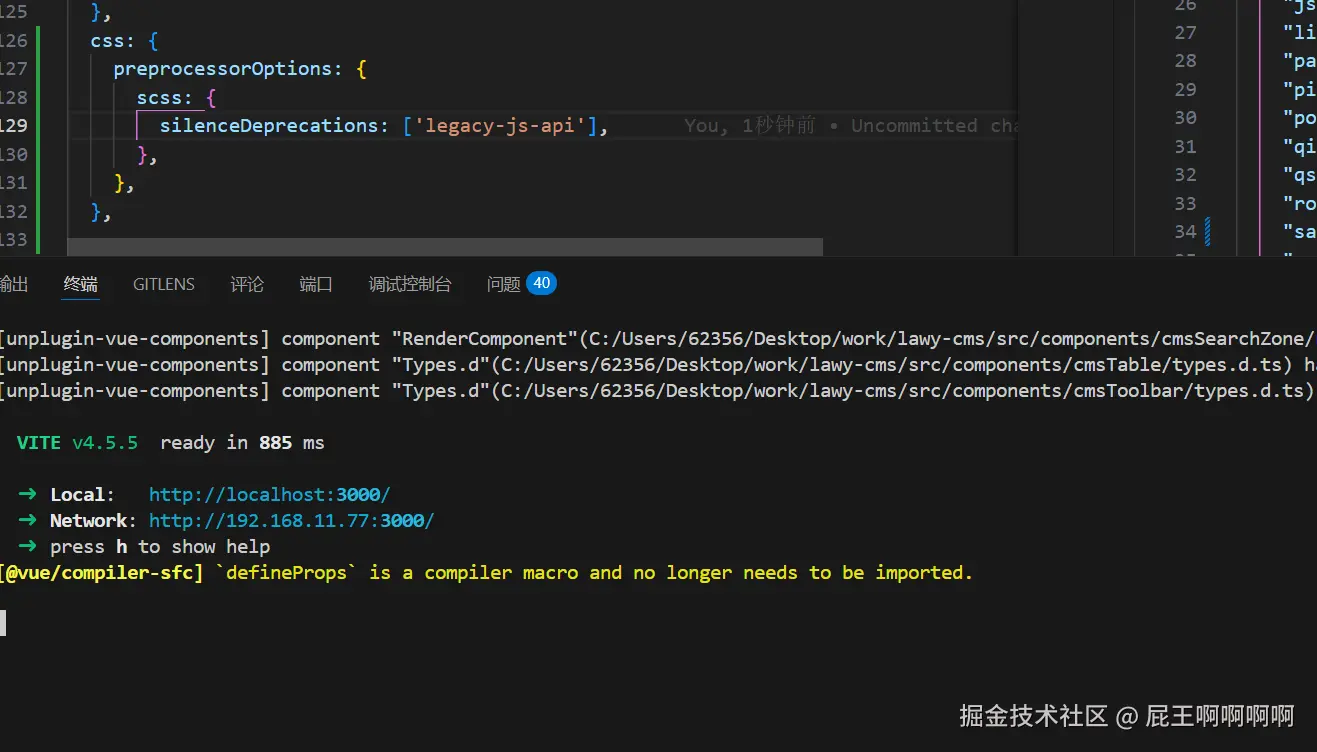Open the GITLENS panel tab
This screenshot has height=752, width=1317.
click(164, 284)
